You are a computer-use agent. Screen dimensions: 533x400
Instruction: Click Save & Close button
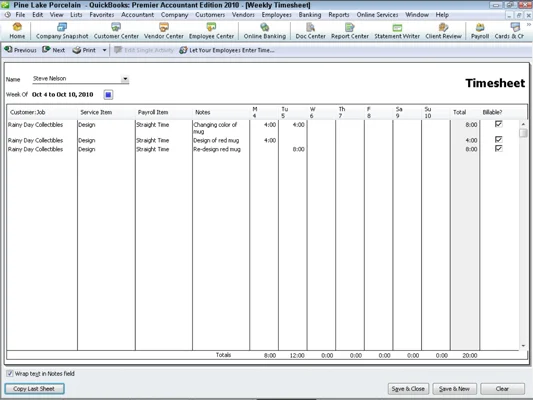(x=408, y=388)
